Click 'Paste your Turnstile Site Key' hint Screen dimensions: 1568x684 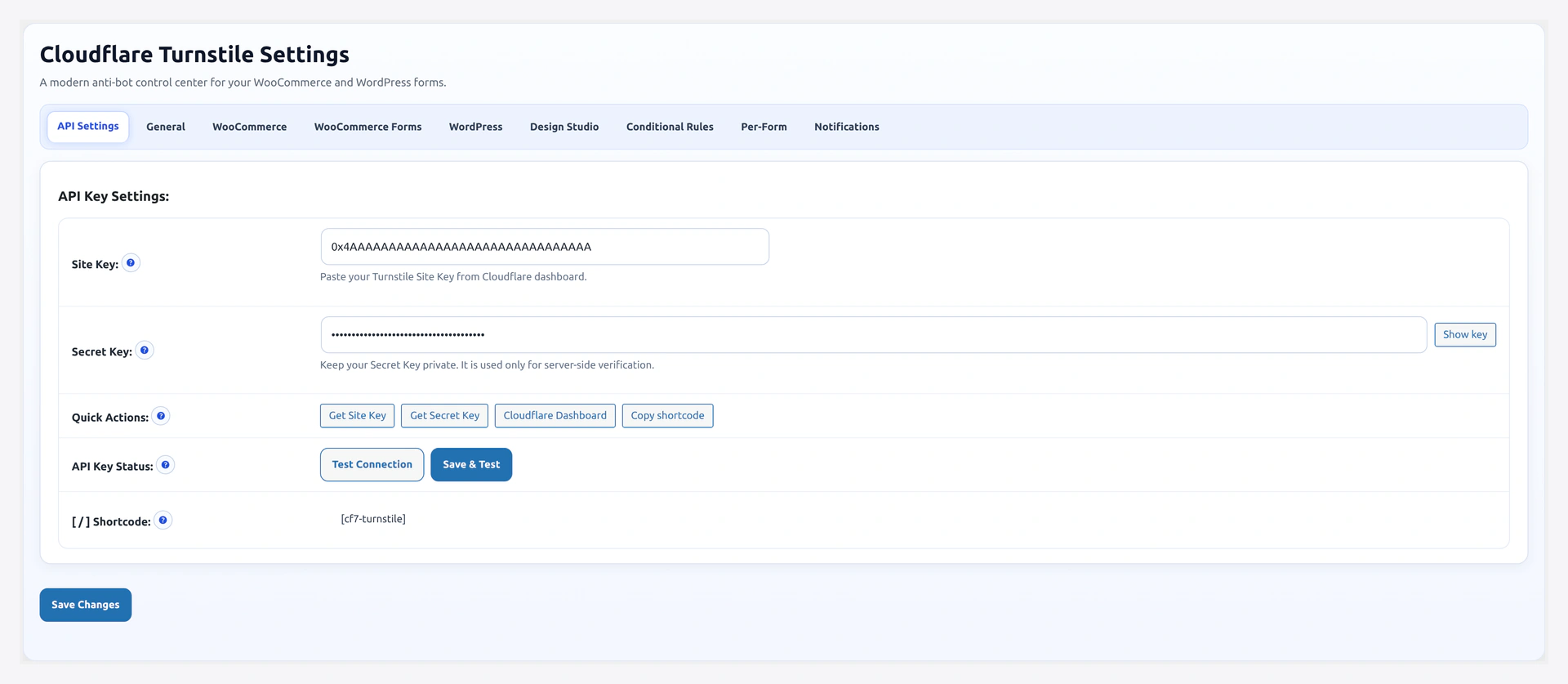(453, 277)
